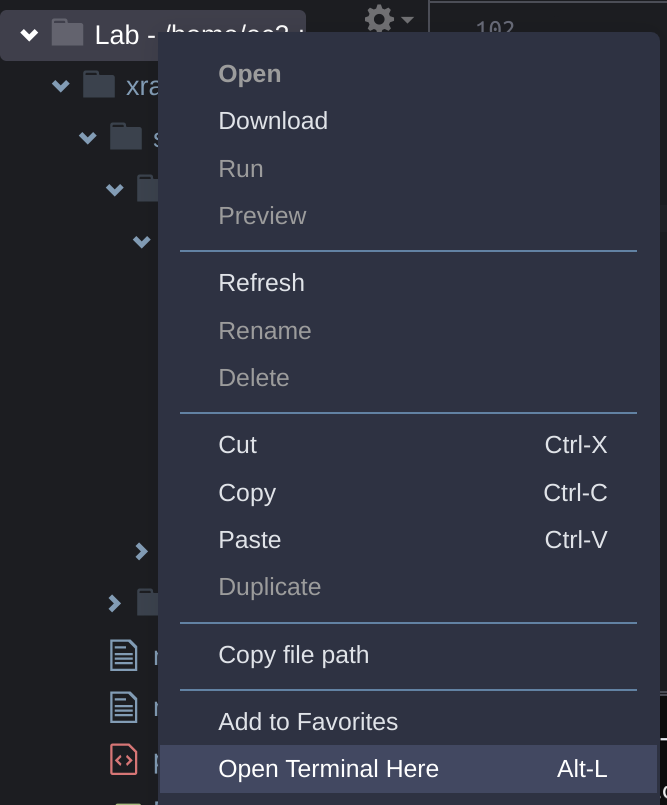Select the nested subfolder icon under xra
This screenshot has width=667, height=805.
[127, 137]
